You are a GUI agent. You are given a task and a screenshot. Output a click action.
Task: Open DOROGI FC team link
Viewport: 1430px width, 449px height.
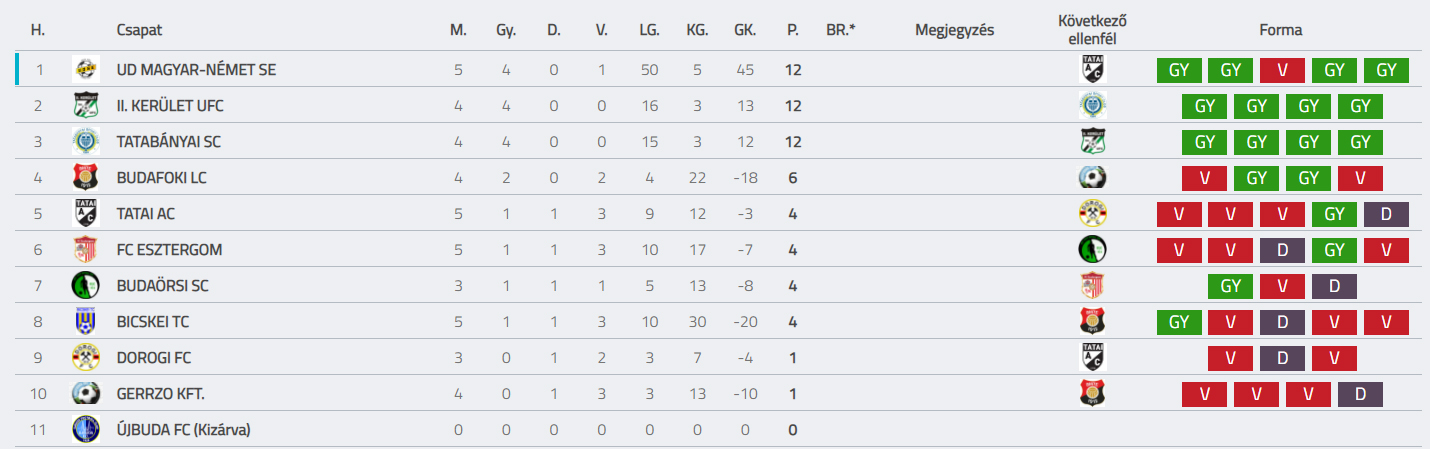coord(154,358)
